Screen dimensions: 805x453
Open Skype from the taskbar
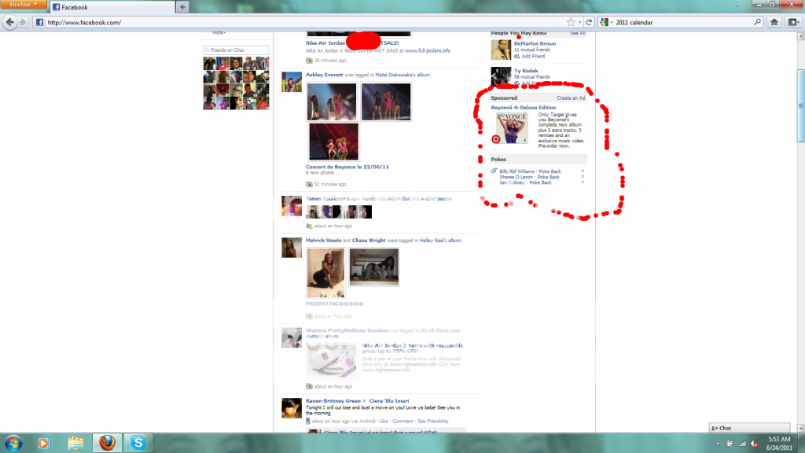point(138,442)
